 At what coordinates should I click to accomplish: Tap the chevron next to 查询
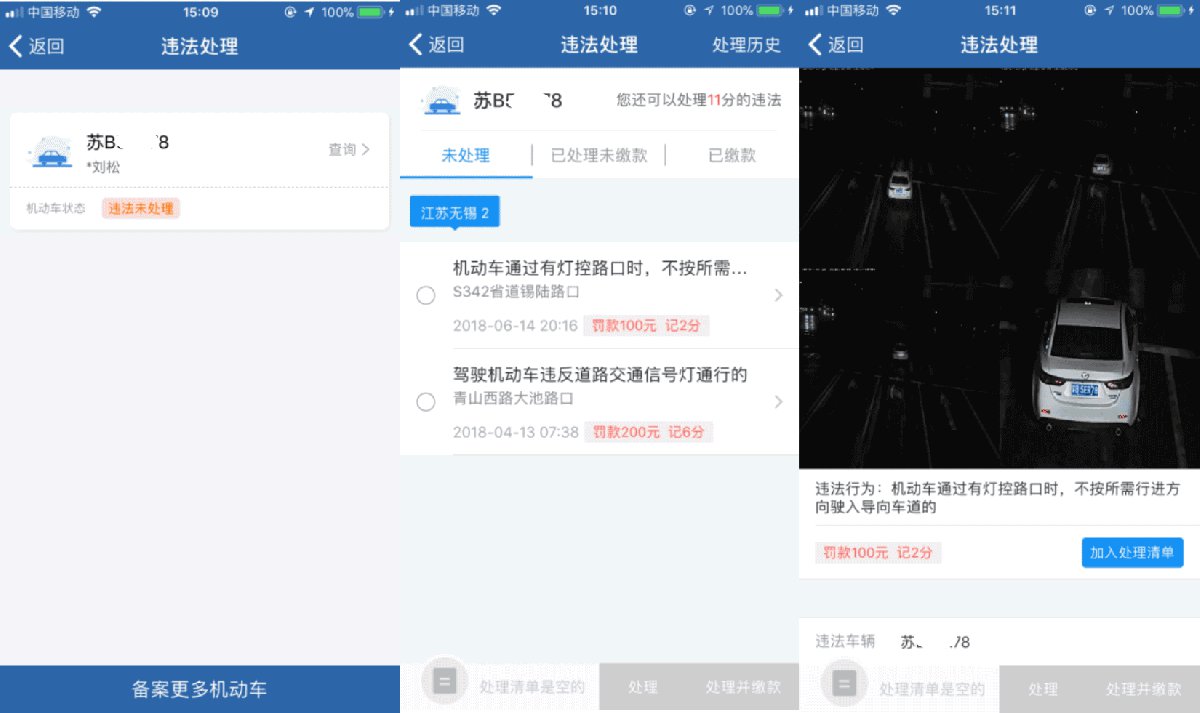click(x=366, y=150)
